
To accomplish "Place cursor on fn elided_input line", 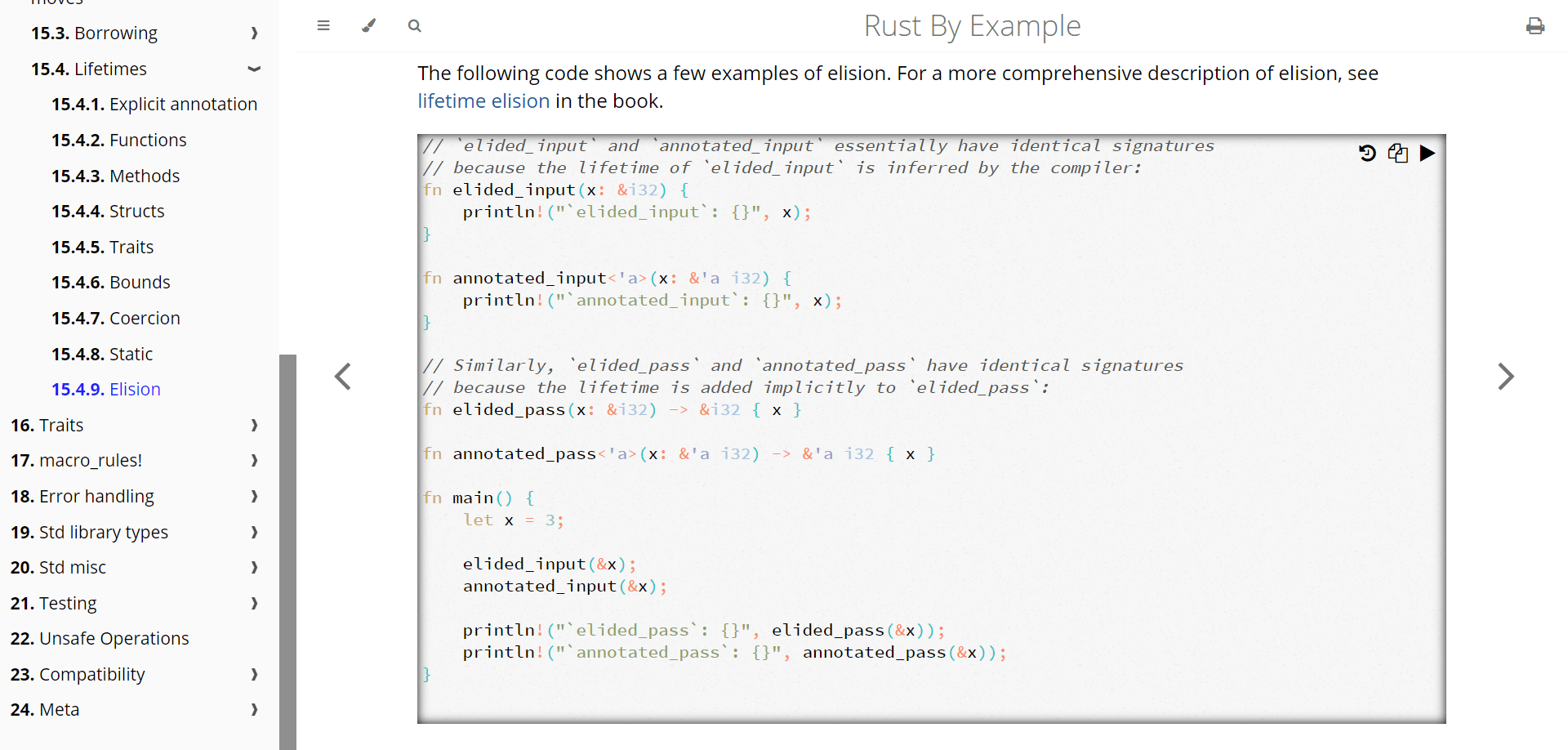I will (556, 190).
